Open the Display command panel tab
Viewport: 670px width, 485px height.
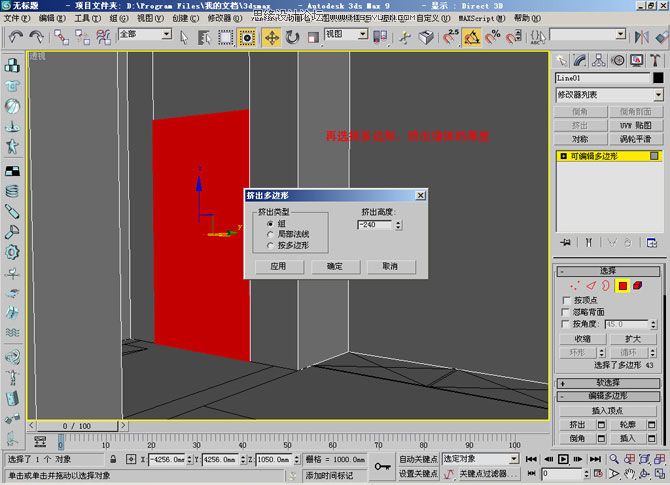tap(637, 61)
